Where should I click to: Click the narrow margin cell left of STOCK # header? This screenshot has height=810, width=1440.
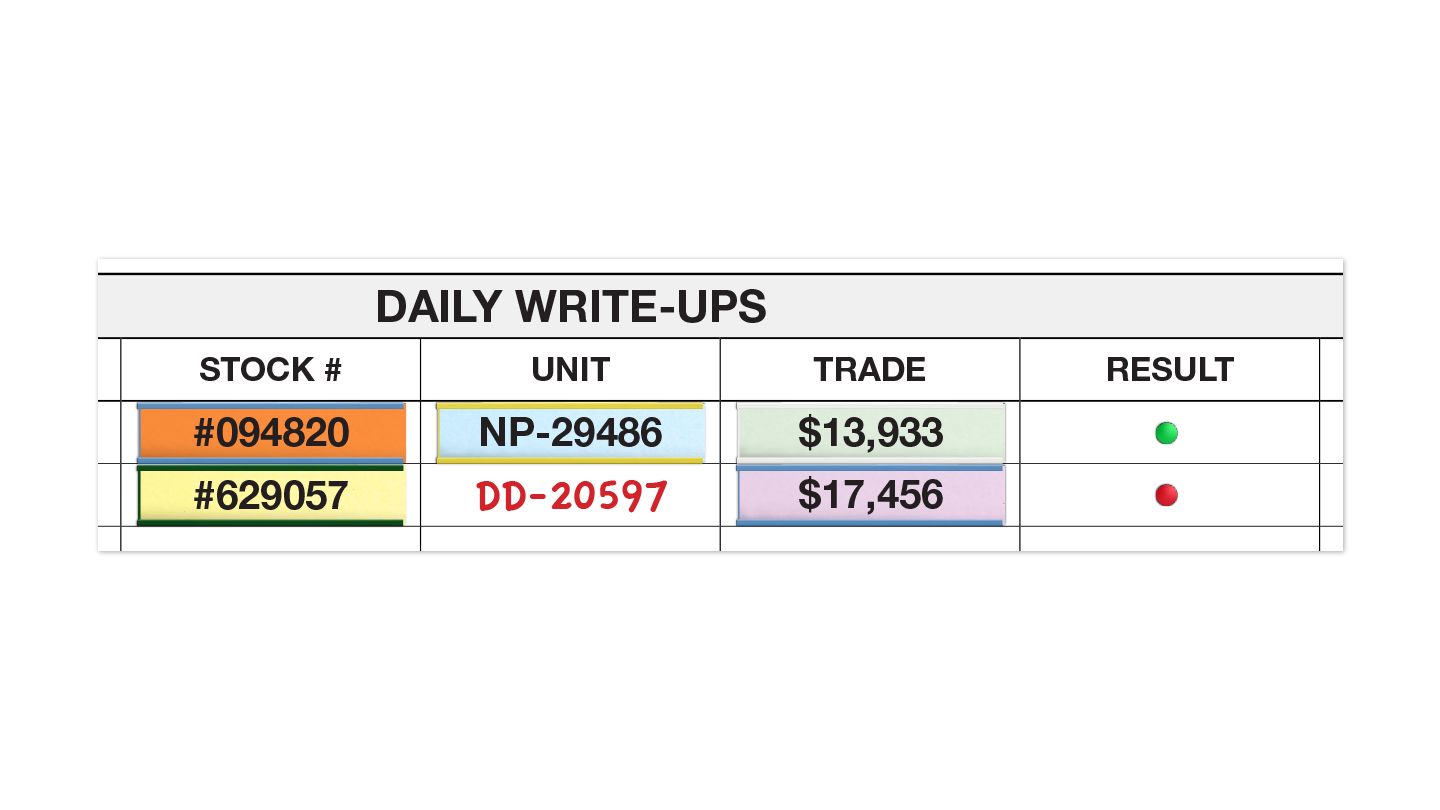109,370
